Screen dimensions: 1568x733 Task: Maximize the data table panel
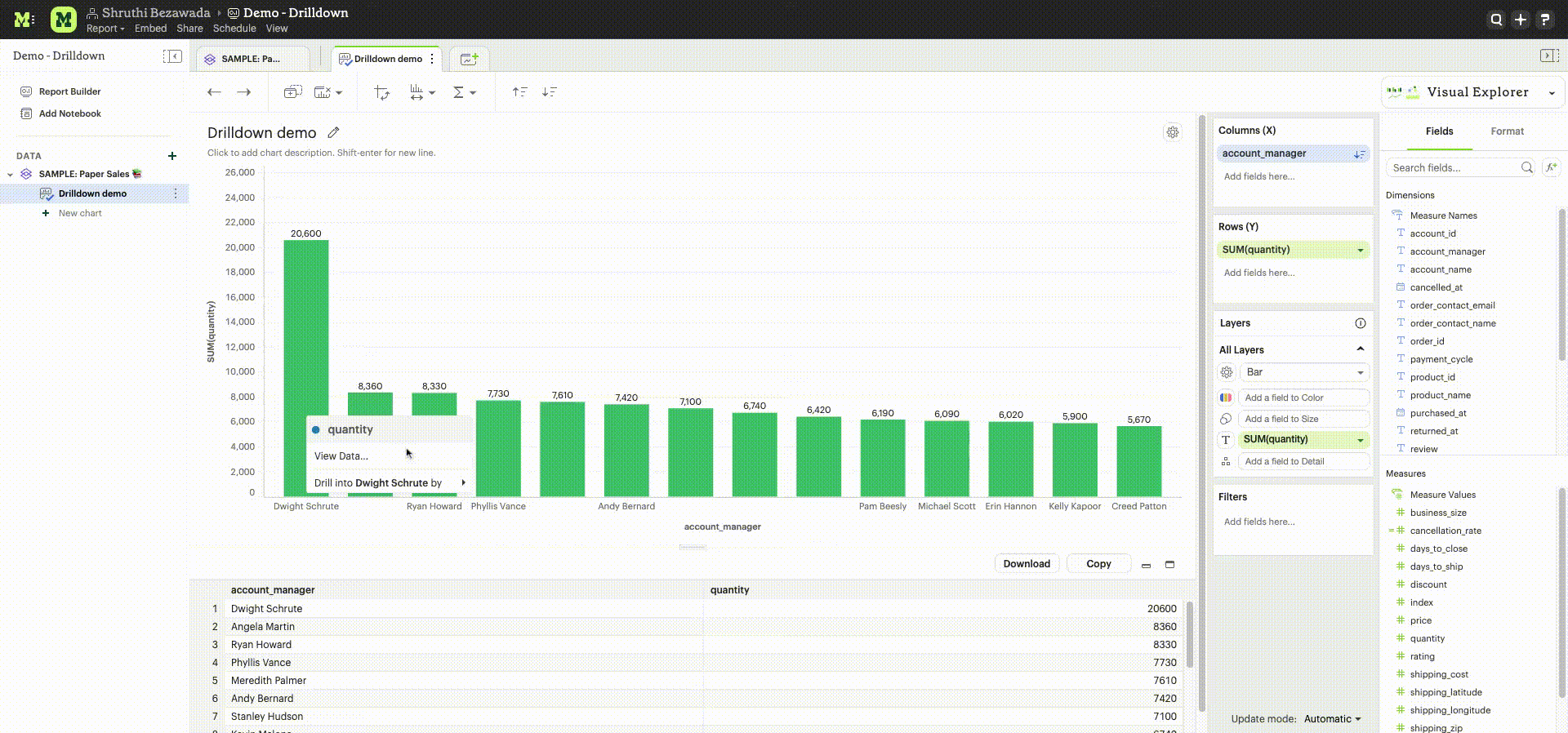[1169, 565]
